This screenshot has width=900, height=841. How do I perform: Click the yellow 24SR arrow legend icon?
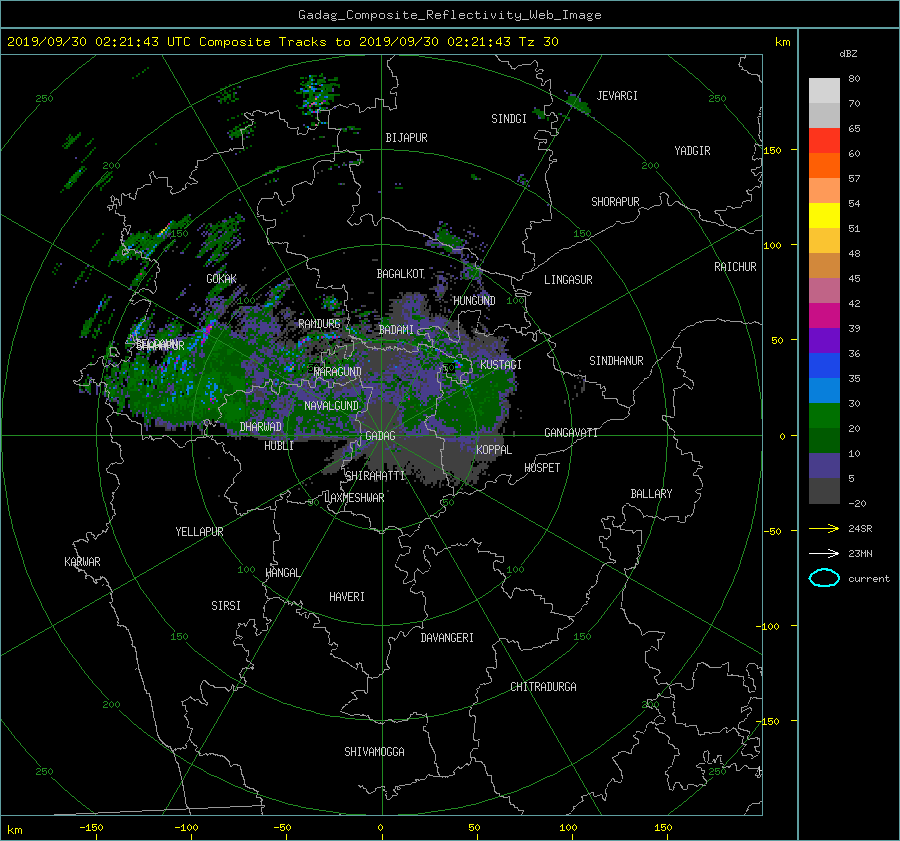tap(824, 528)
